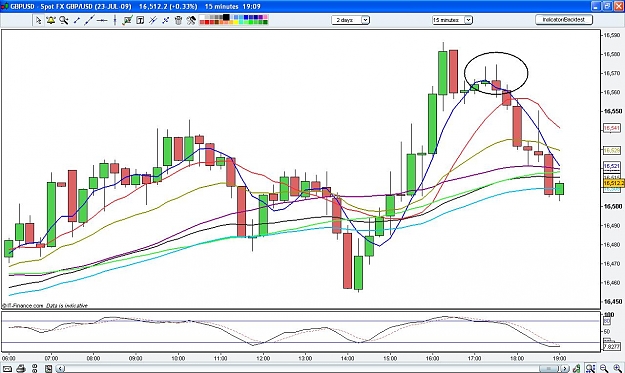Pick the black color swatch
This screenshot has height=373, width=625.
tap(226, 17)
